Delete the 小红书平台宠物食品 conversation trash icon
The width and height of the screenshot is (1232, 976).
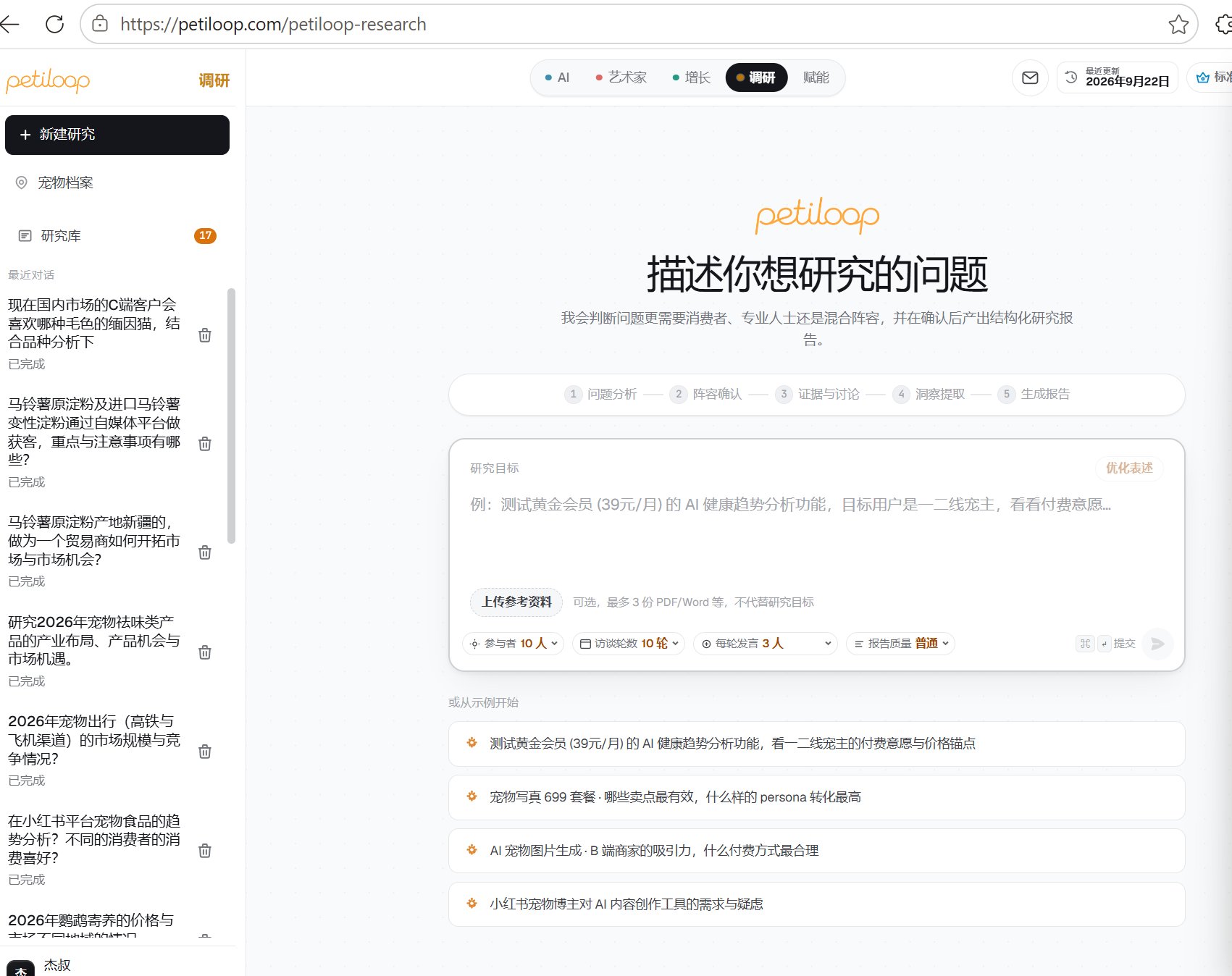tap(205, 851)
